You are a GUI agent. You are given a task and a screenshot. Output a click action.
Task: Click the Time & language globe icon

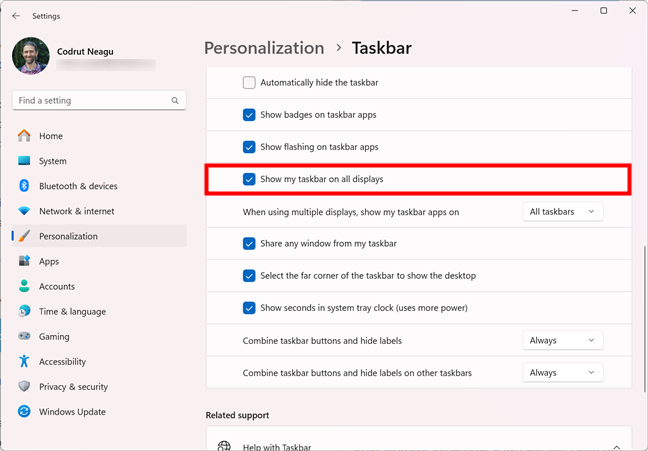24,311
